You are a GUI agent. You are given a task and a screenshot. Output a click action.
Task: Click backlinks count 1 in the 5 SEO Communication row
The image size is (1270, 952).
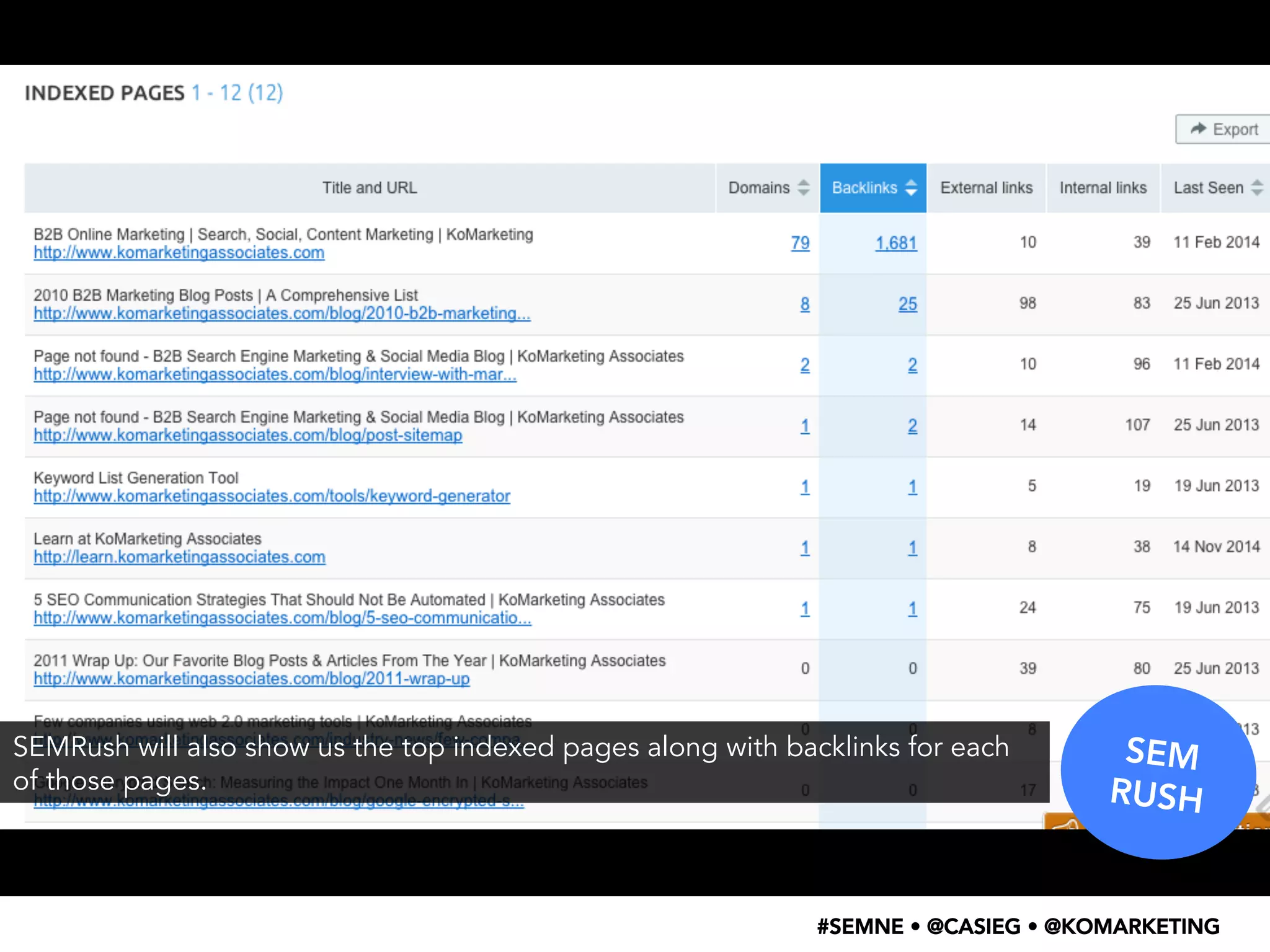pyautogui.click(x=913, y=608)
